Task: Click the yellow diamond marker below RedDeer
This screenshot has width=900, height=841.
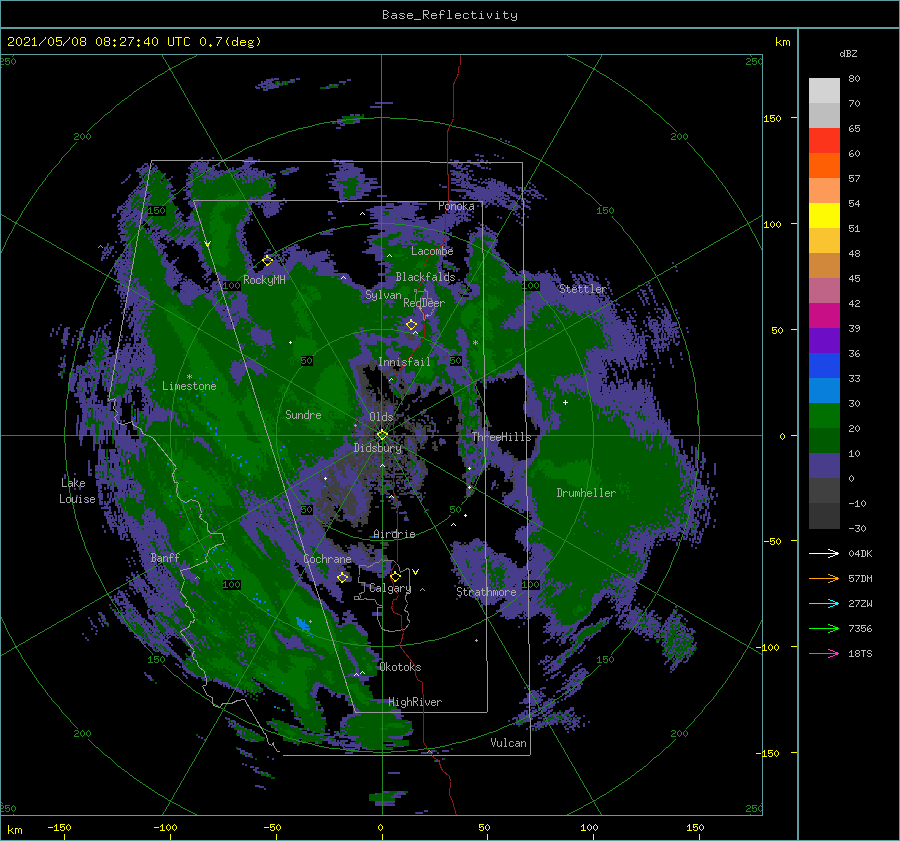Action: [412, 325]
